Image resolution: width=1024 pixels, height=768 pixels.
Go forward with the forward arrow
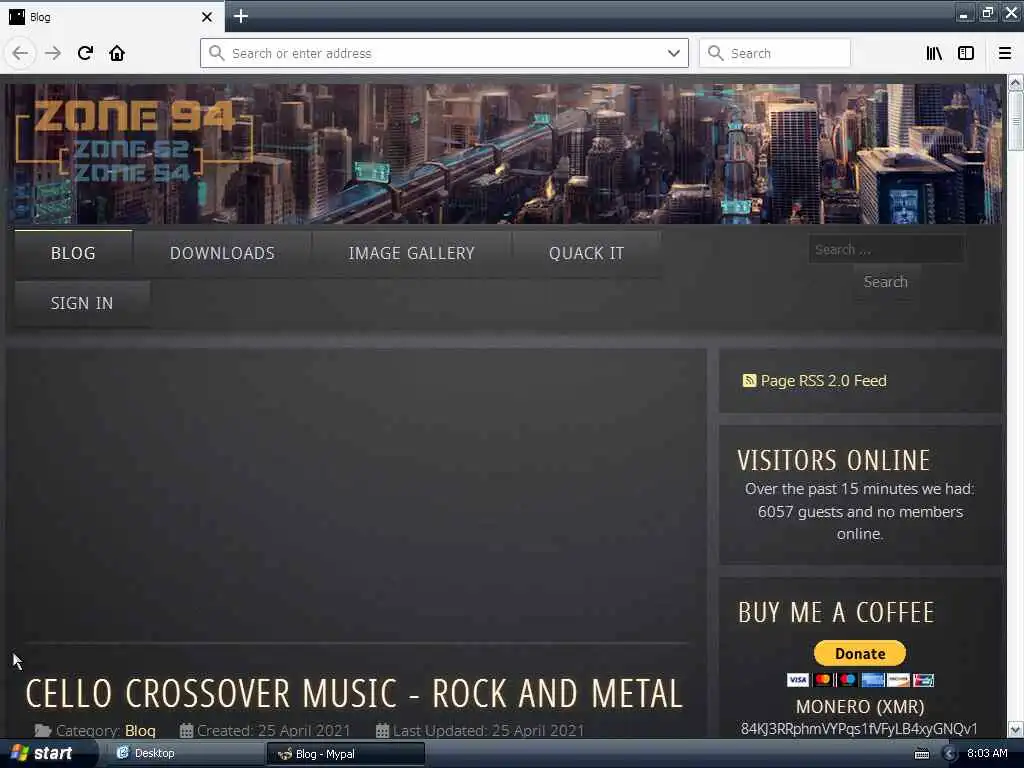[x=53, y=53]
